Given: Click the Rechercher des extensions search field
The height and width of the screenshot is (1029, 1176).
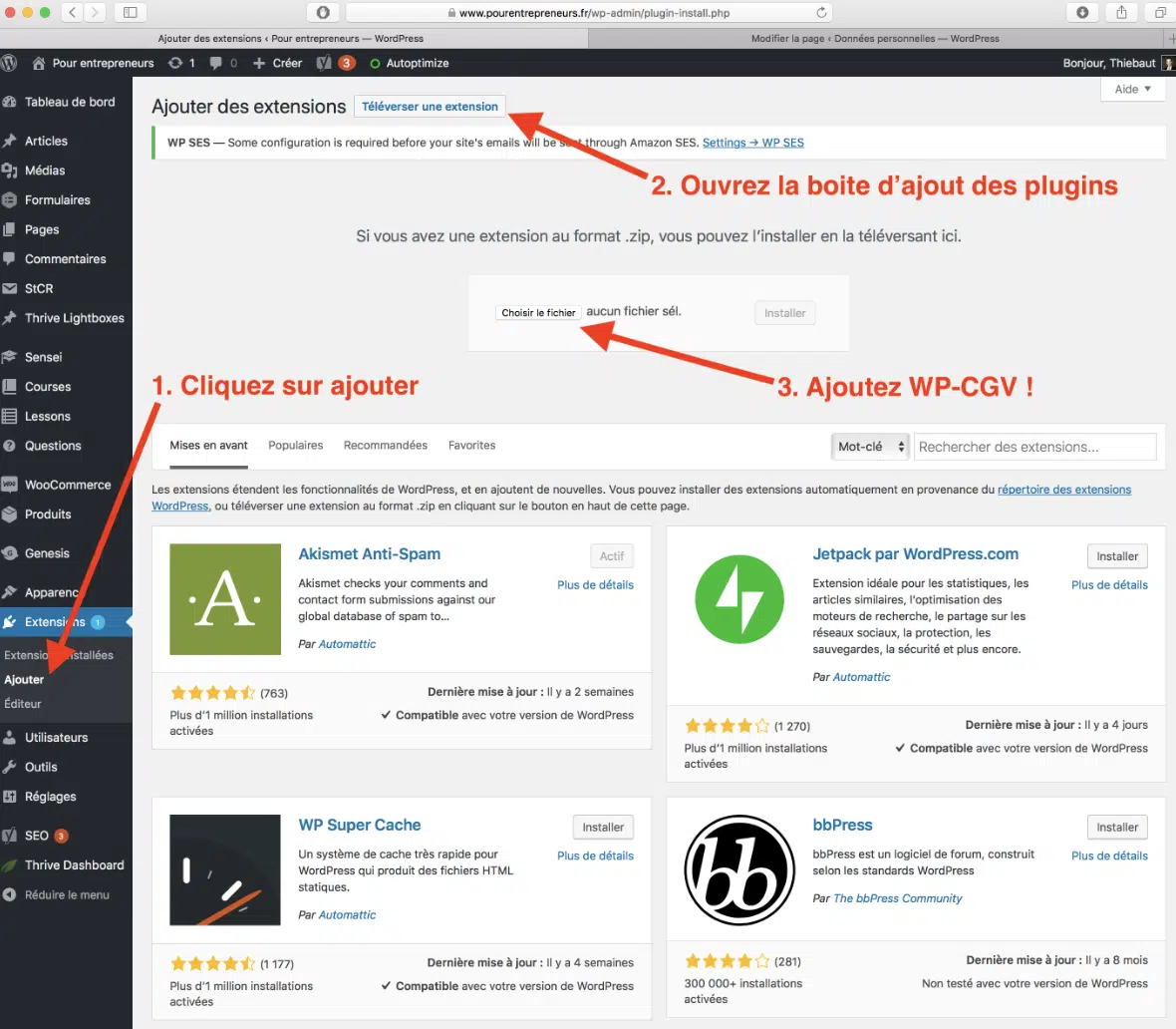Looking at the screenshot, I should [x=1035, y=447].
